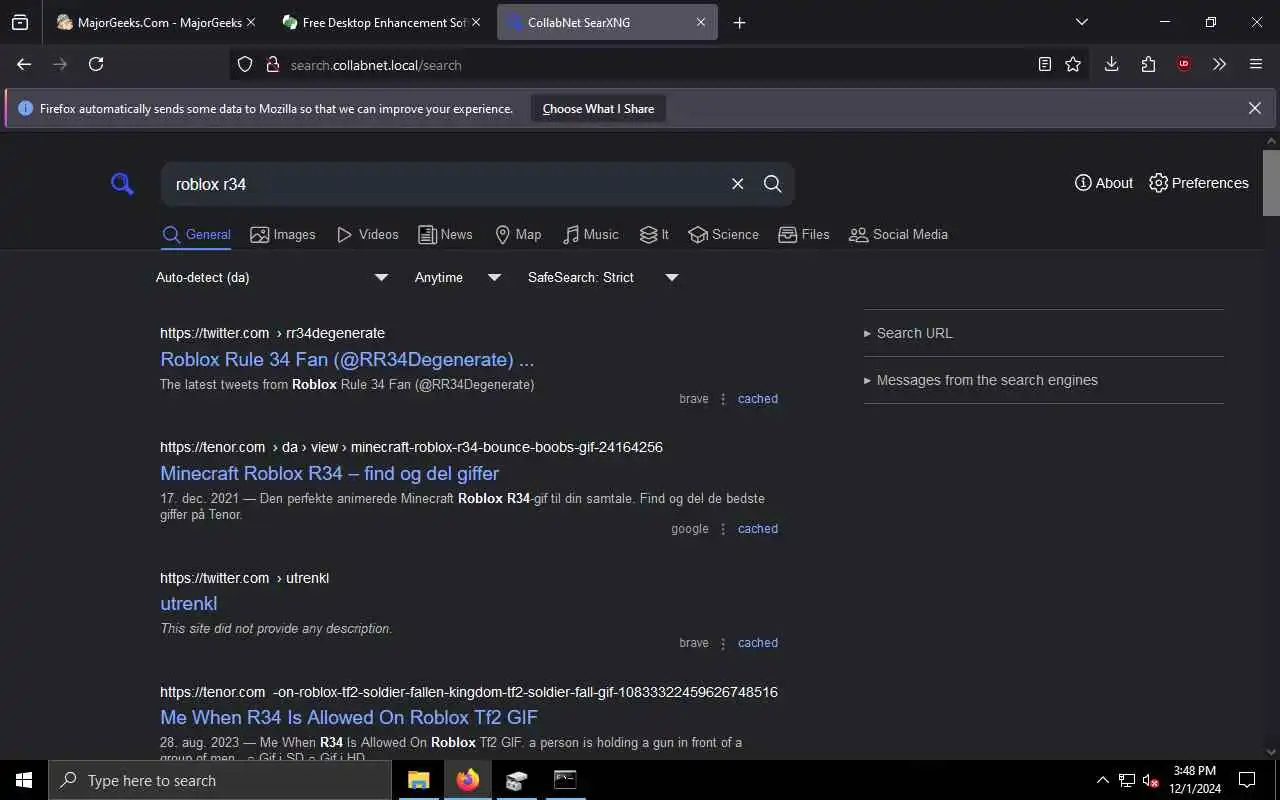Image resolution: width=1280 pixels, height=800 pixels.
Task: Switch to the Music category
Action: 591,235
